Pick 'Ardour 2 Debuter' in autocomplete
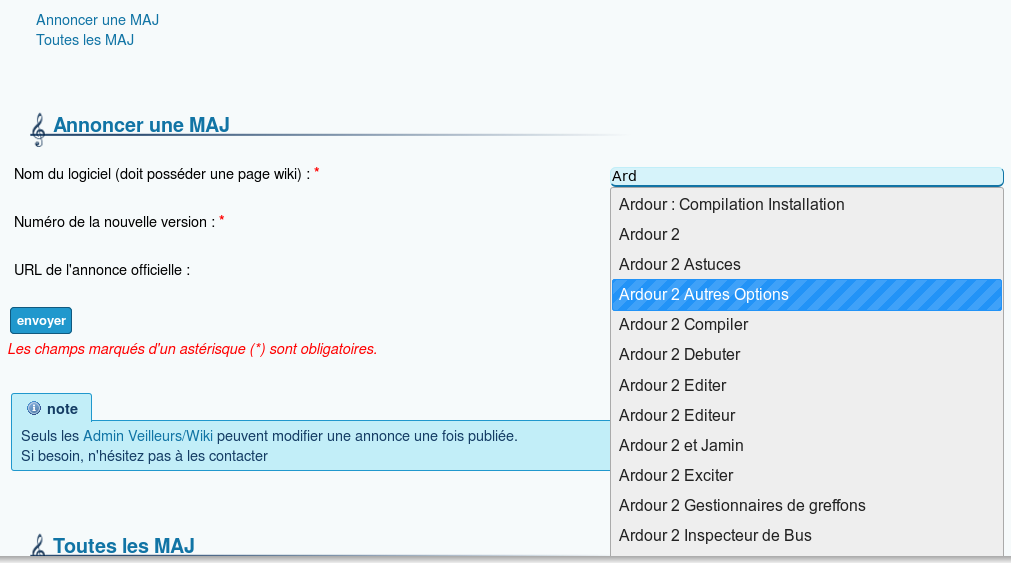1011x563 pixels. pos(807,355)
